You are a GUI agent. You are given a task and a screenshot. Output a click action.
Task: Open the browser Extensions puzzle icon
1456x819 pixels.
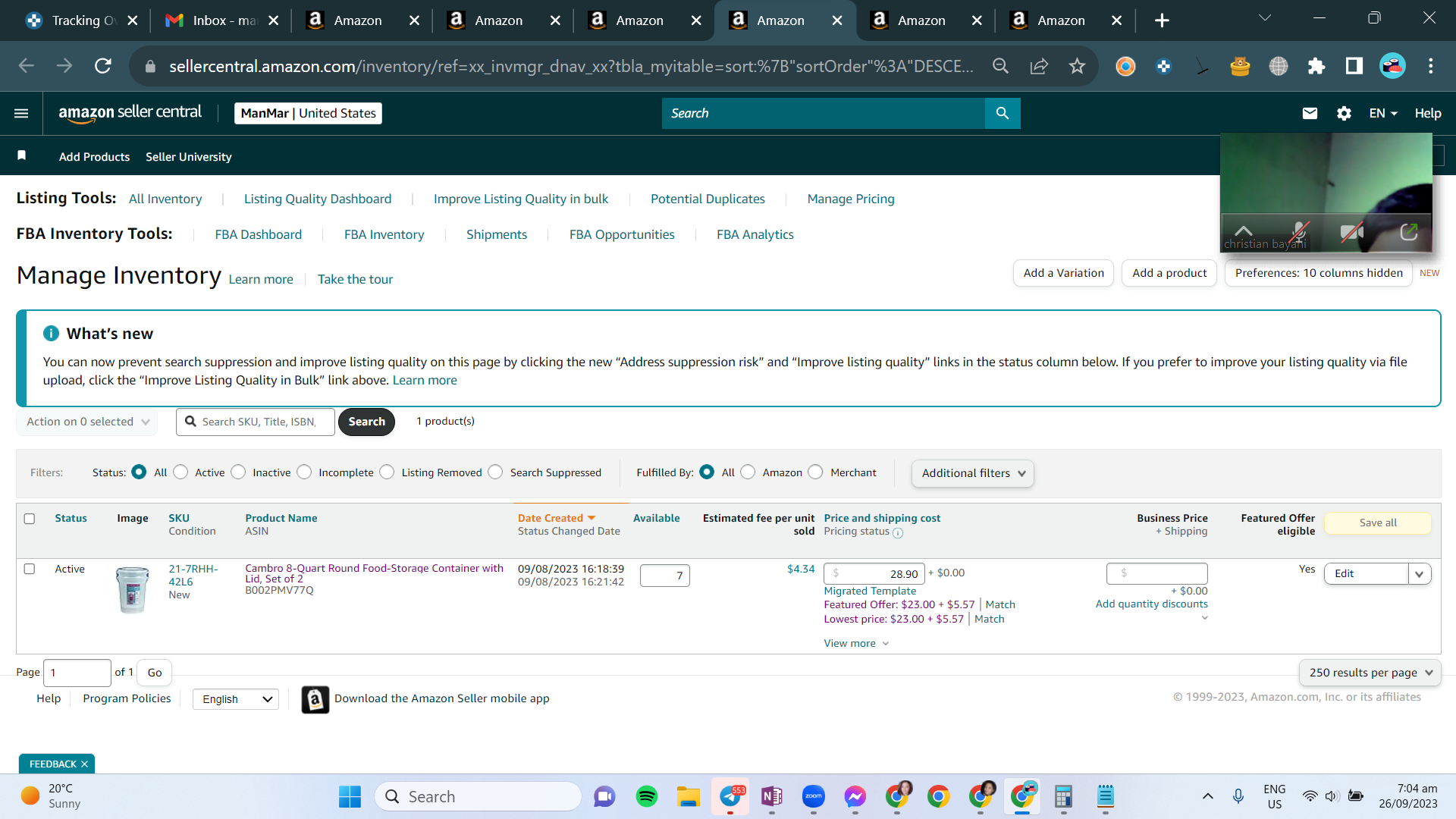click(x=1316, y=66)
